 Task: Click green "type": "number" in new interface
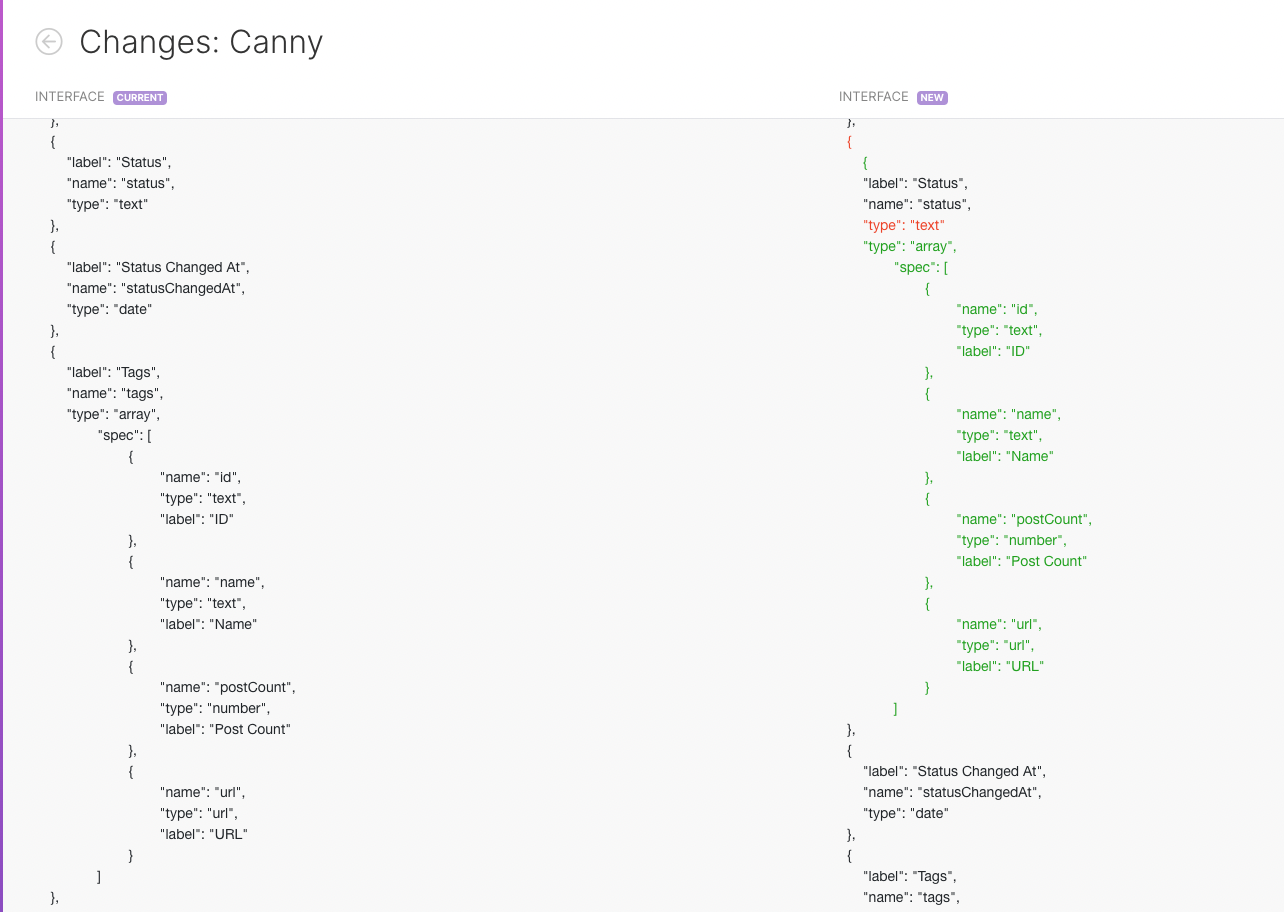click(x=1012, y=540)
